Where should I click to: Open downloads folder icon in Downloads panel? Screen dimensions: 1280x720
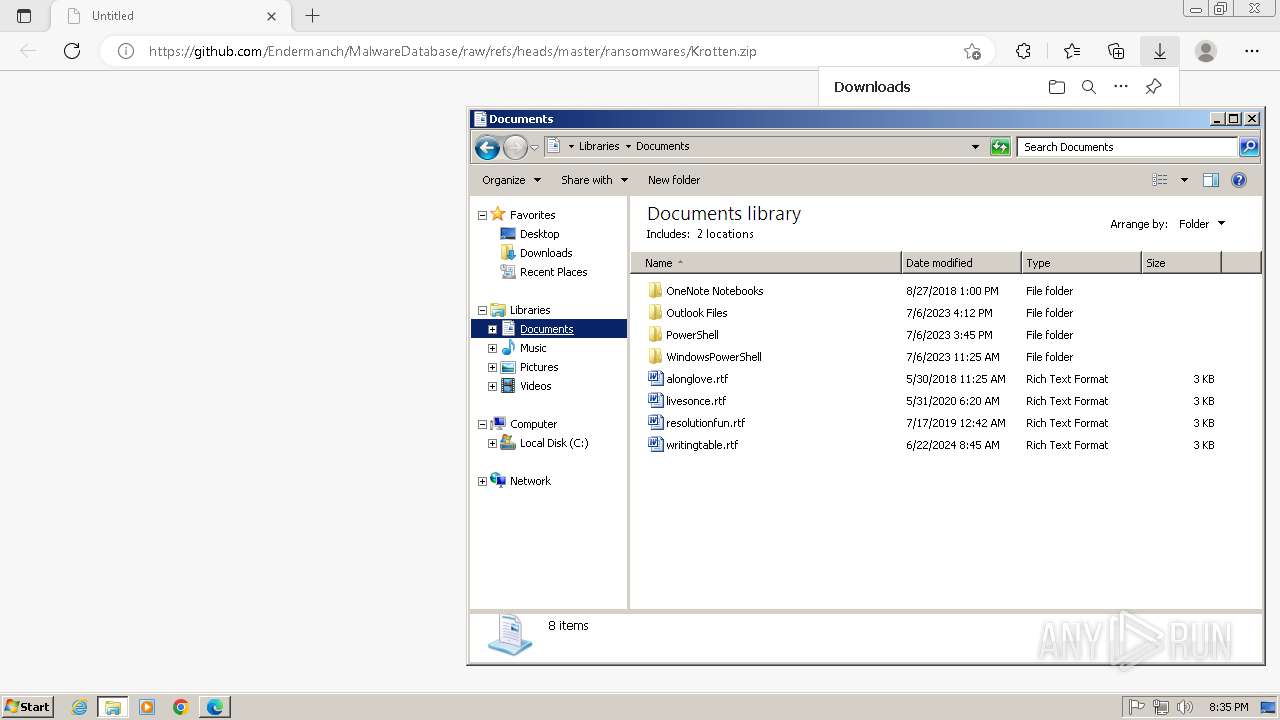[x=1057, y=87]
